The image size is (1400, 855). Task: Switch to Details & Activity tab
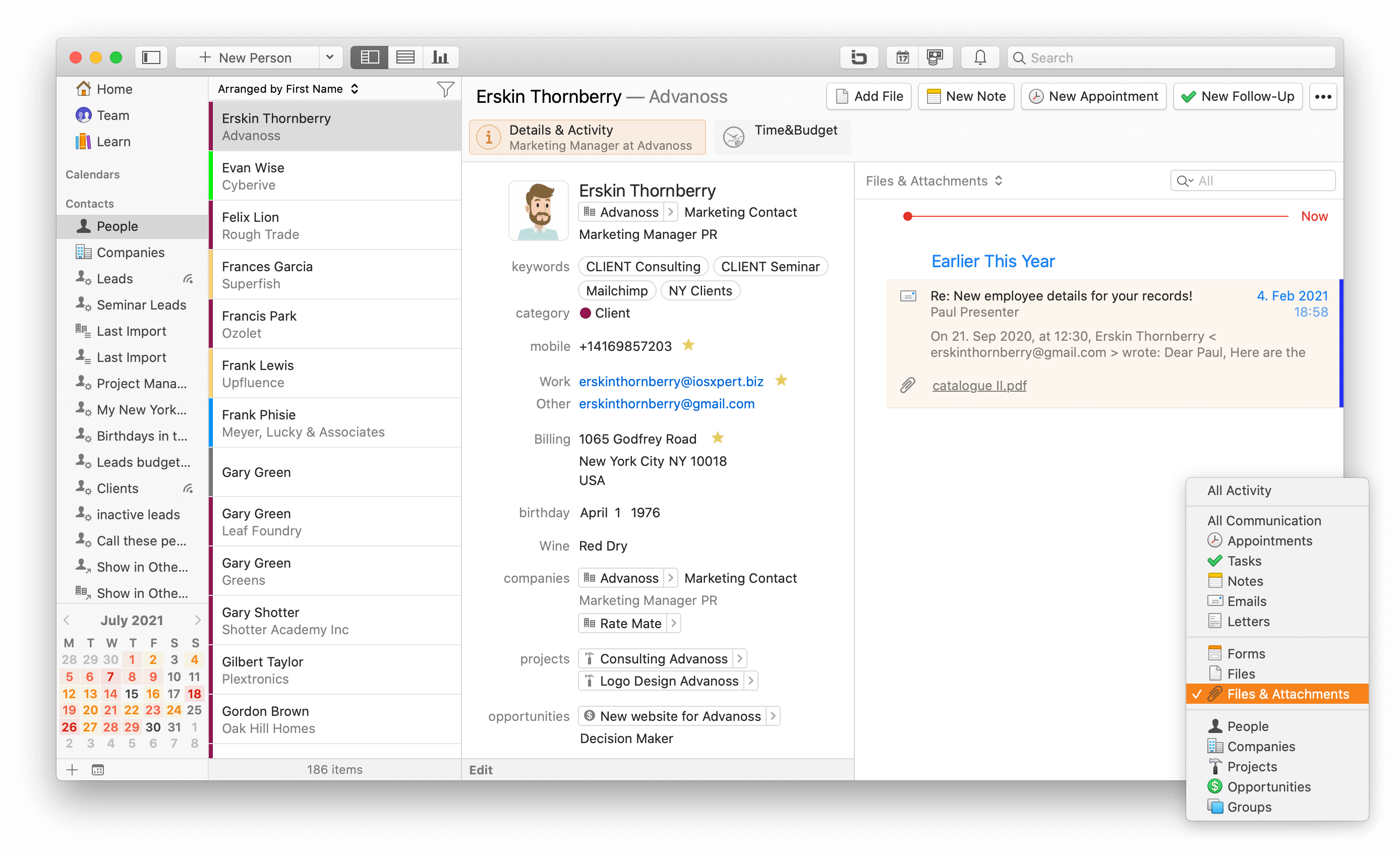click(588, 137)
